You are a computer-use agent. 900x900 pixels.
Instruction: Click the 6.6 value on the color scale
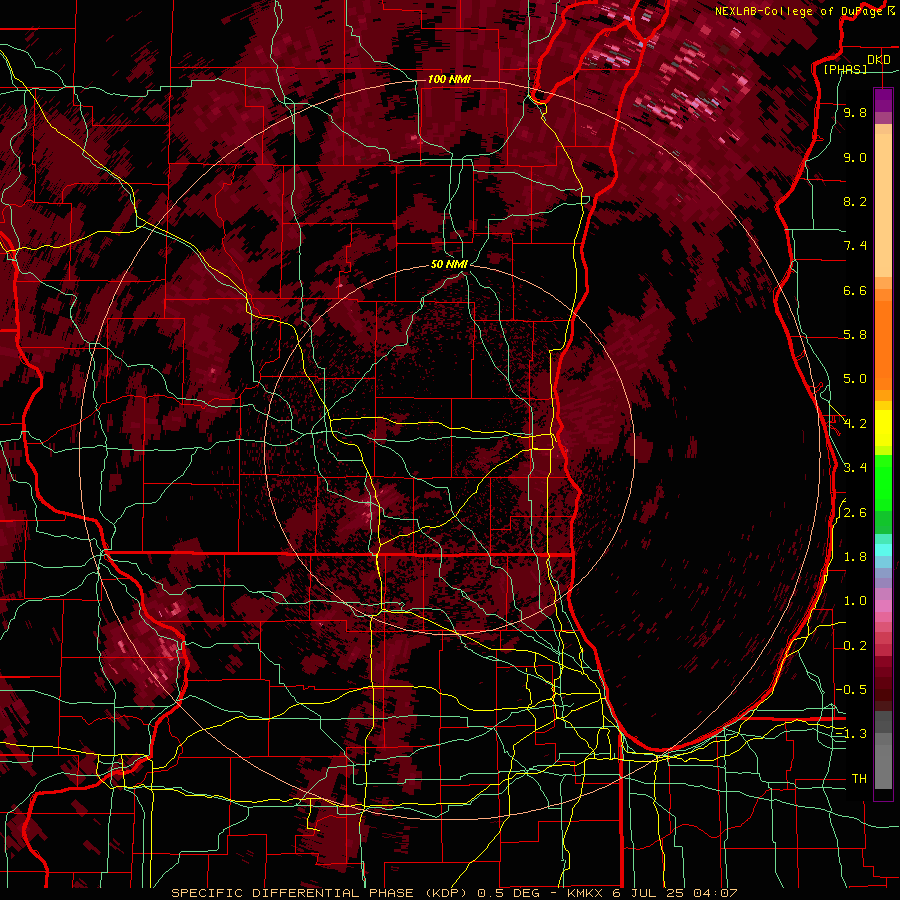click(855, 290)
